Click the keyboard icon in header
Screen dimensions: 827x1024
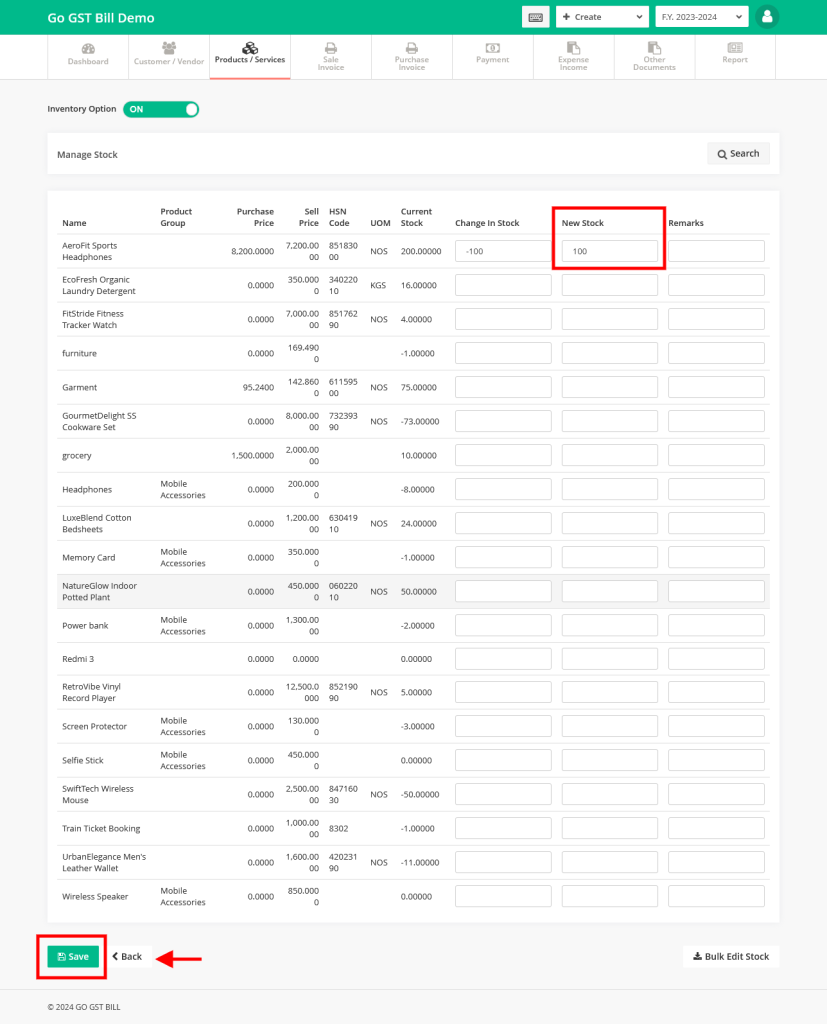536,17
